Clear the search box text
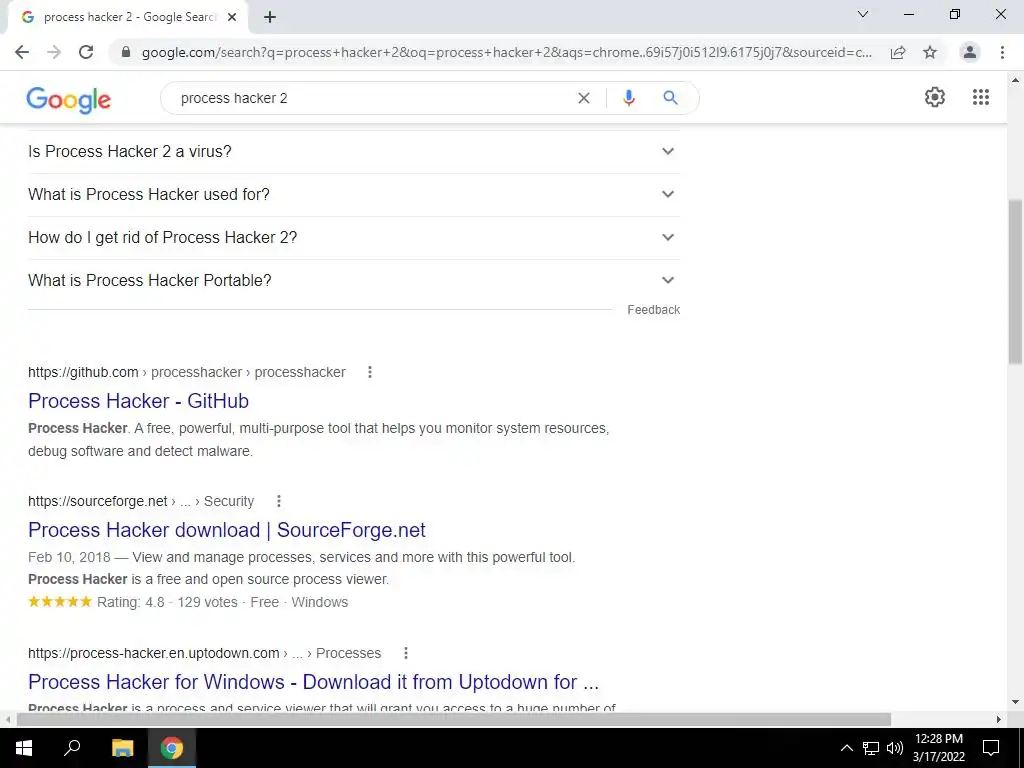 tap(584, 98)
